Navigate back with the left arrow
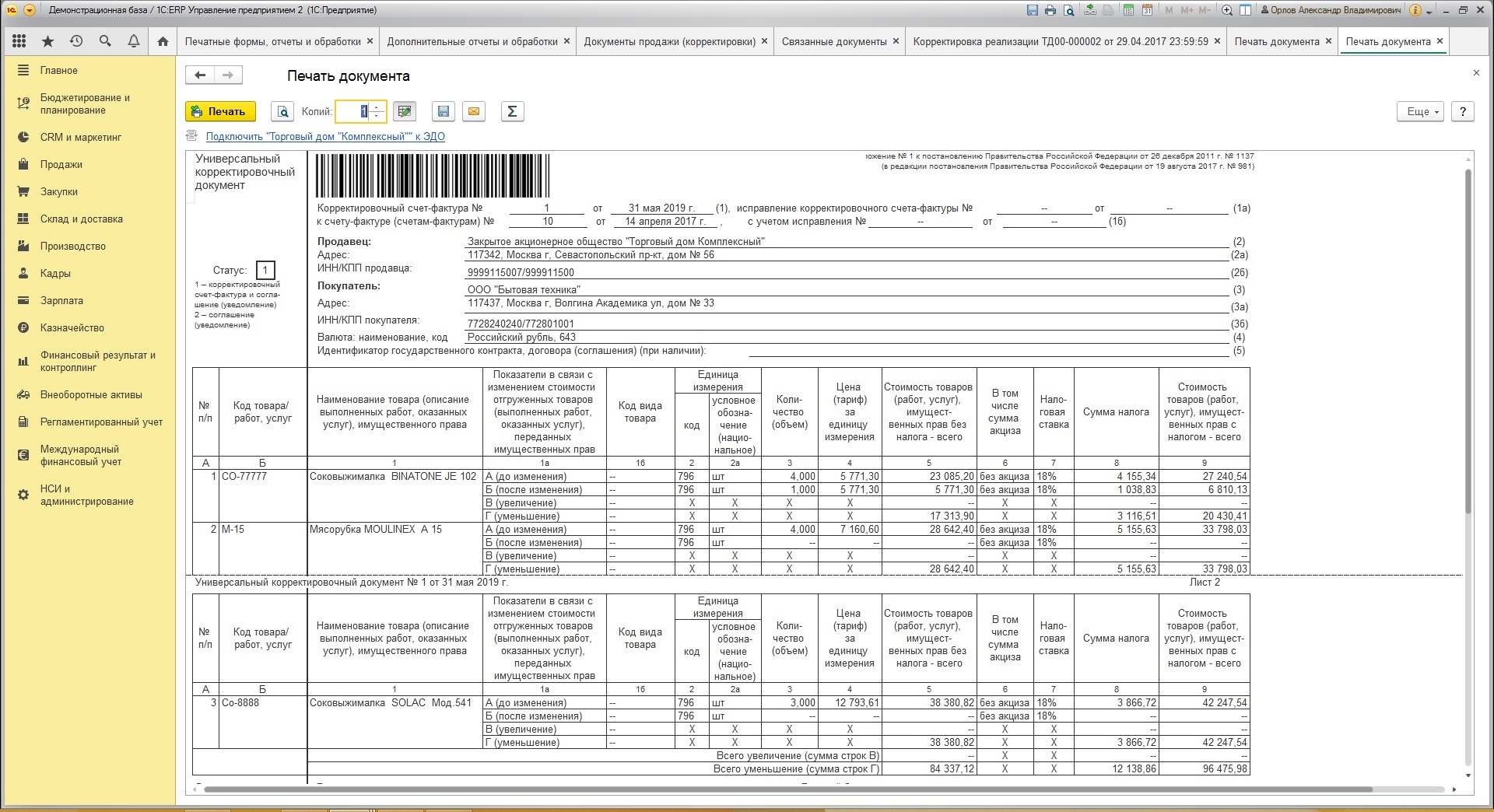The width and height of the screenshot is (1494, 812). click(200, 75)
